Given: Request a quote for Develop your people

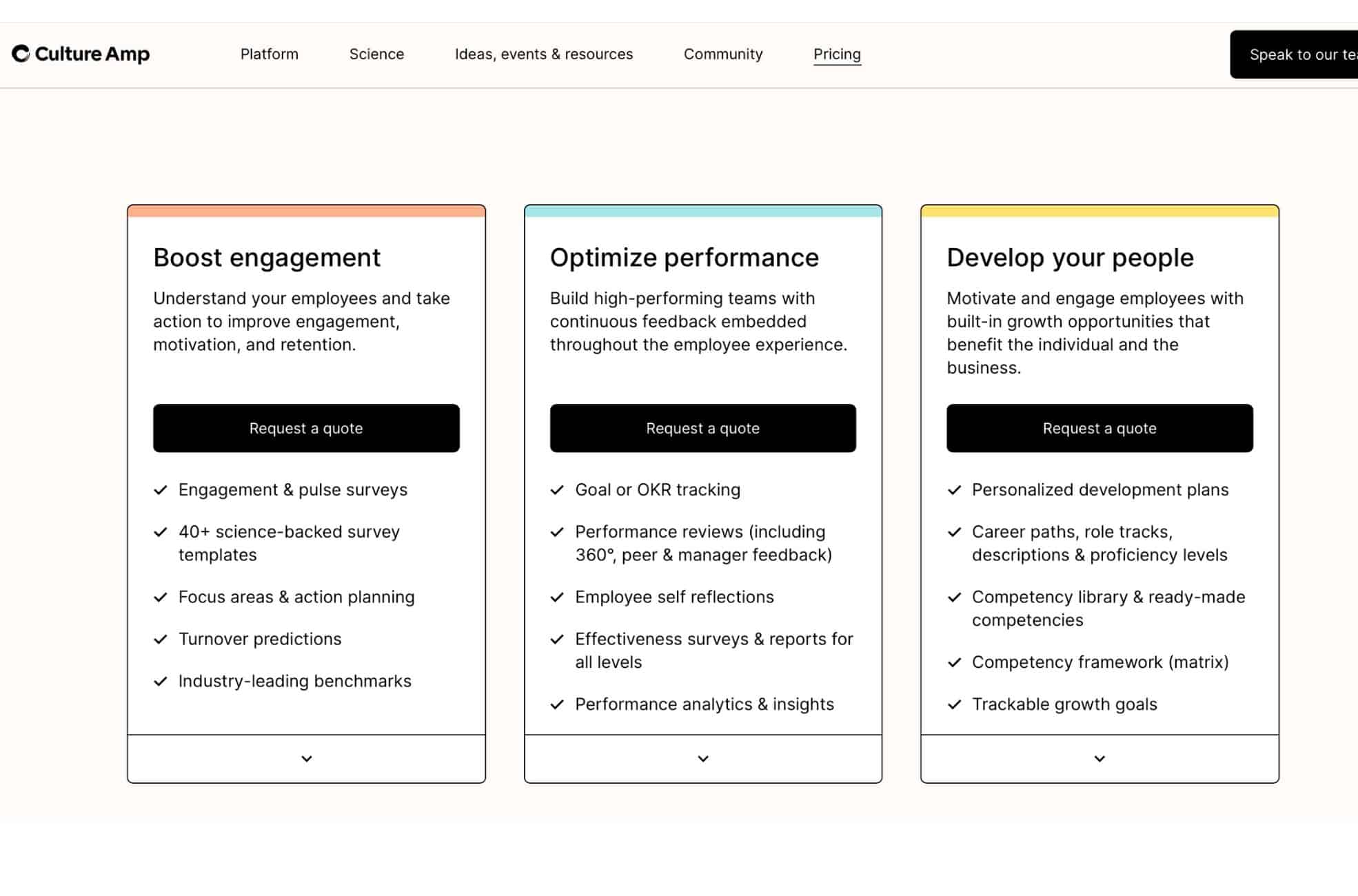Looking at the screenshot, I should pos(1099,428).
